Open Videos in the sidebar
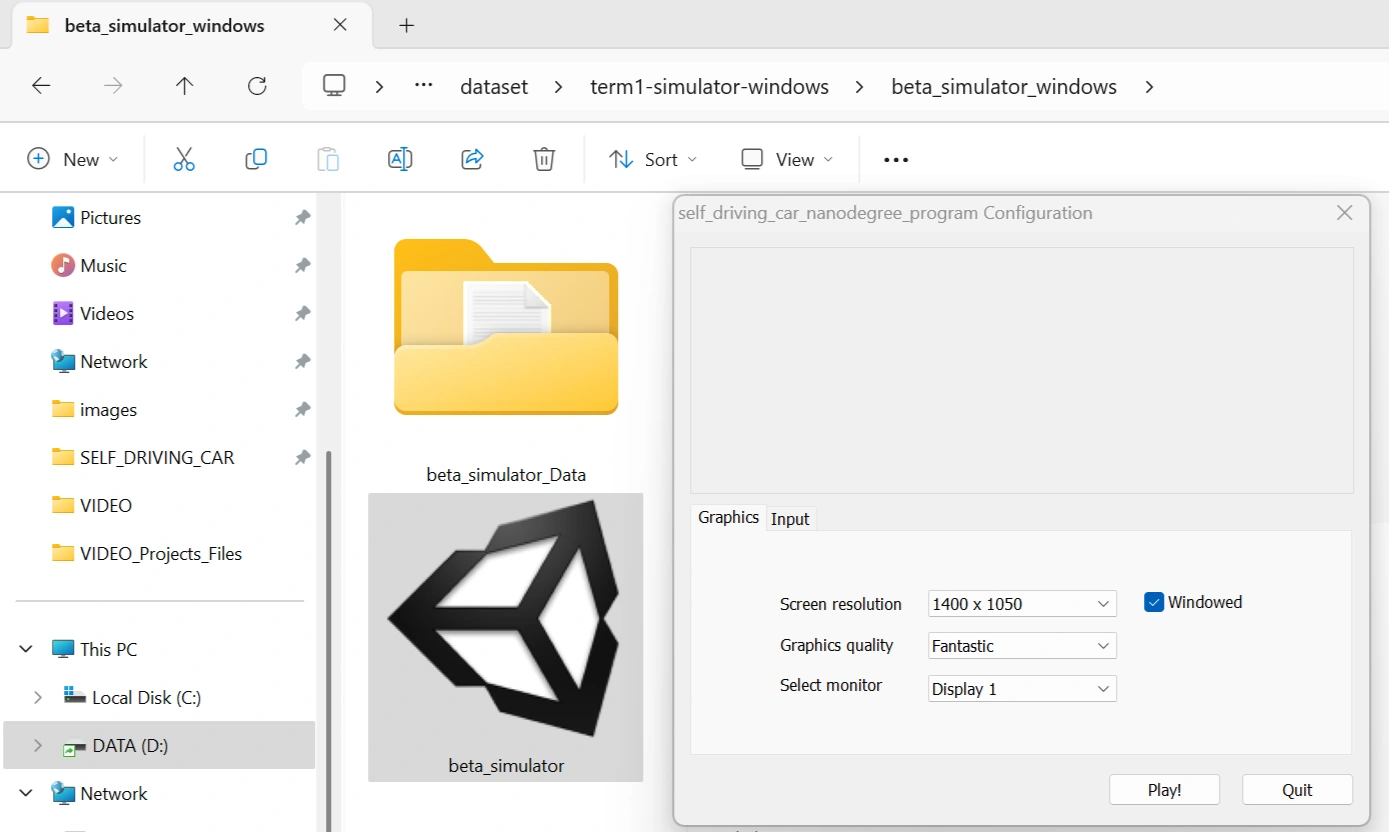The width and height of the screenshot is (1389, 832). tap(106, 313)
